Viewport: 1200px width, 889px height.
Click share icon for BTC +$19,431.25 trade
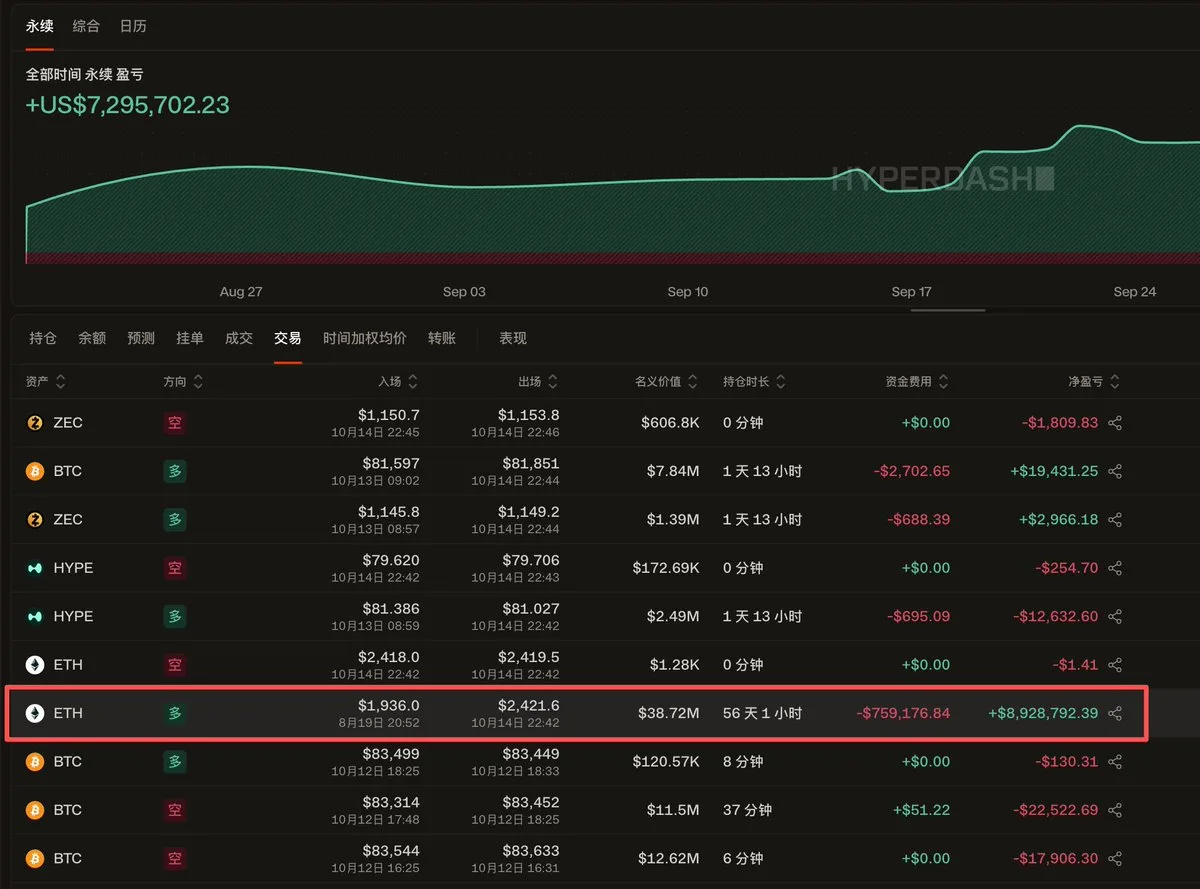(1115, 471)
